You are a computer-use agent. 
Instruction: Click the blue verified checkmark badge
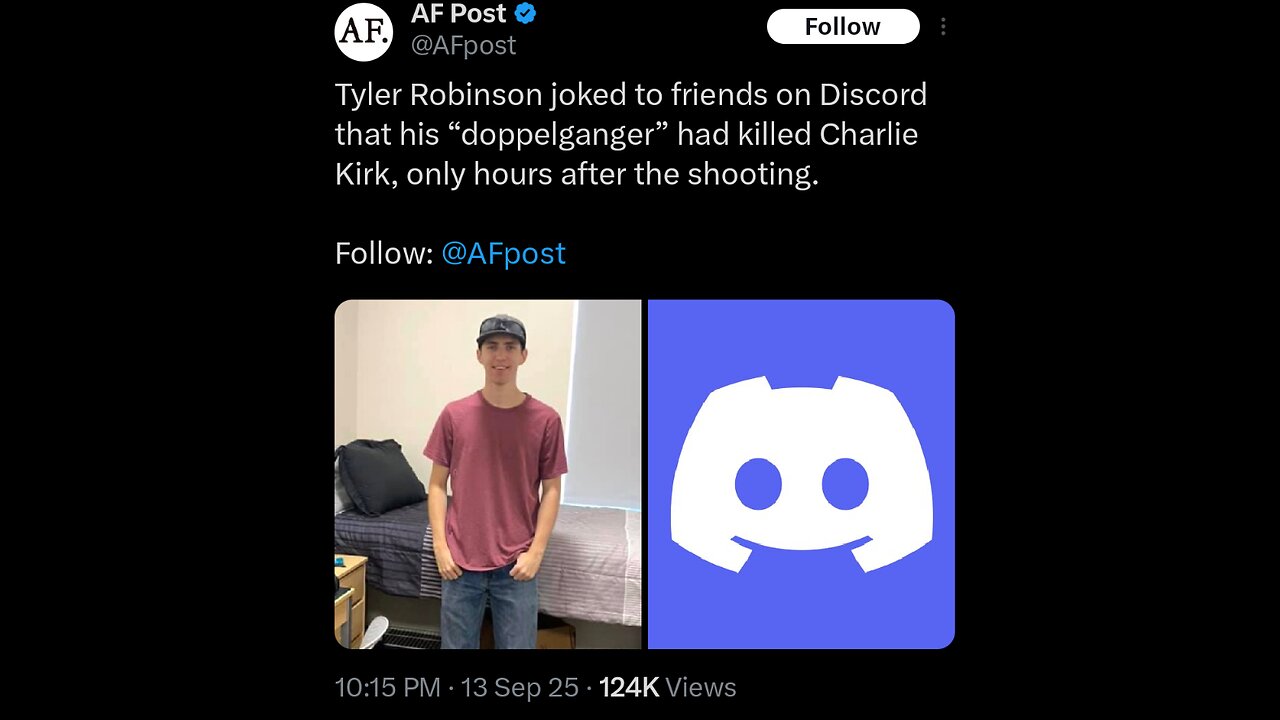[x=525, y=14]
